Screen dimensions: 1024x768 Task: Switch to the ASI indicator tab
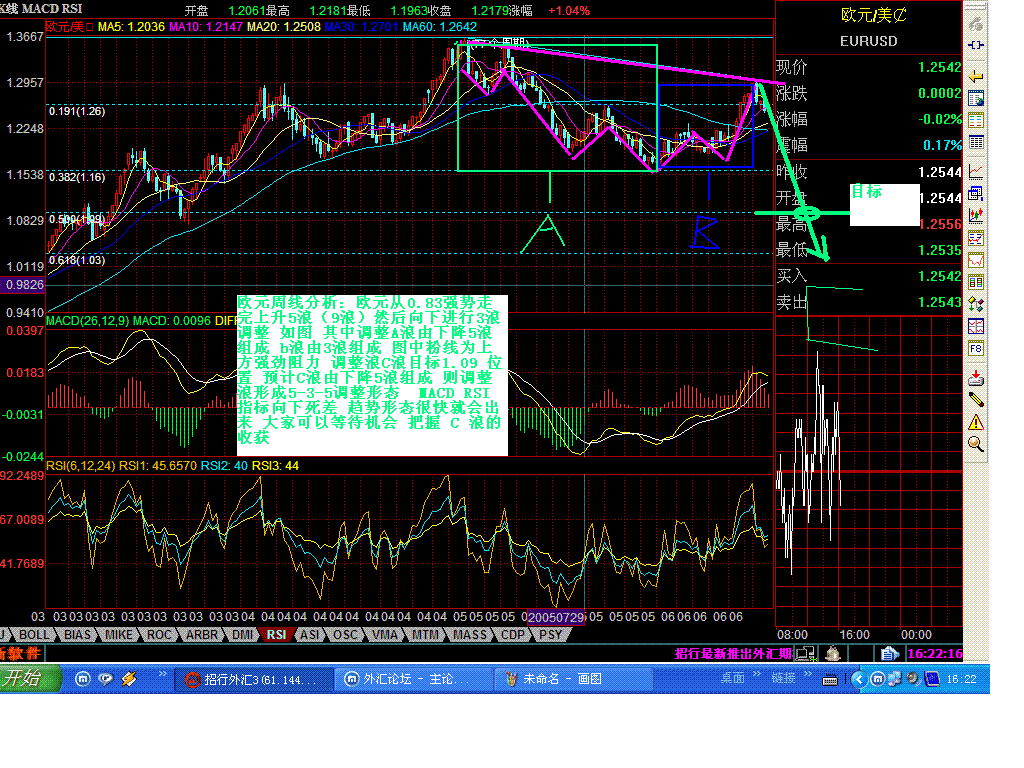pos(310,635)
